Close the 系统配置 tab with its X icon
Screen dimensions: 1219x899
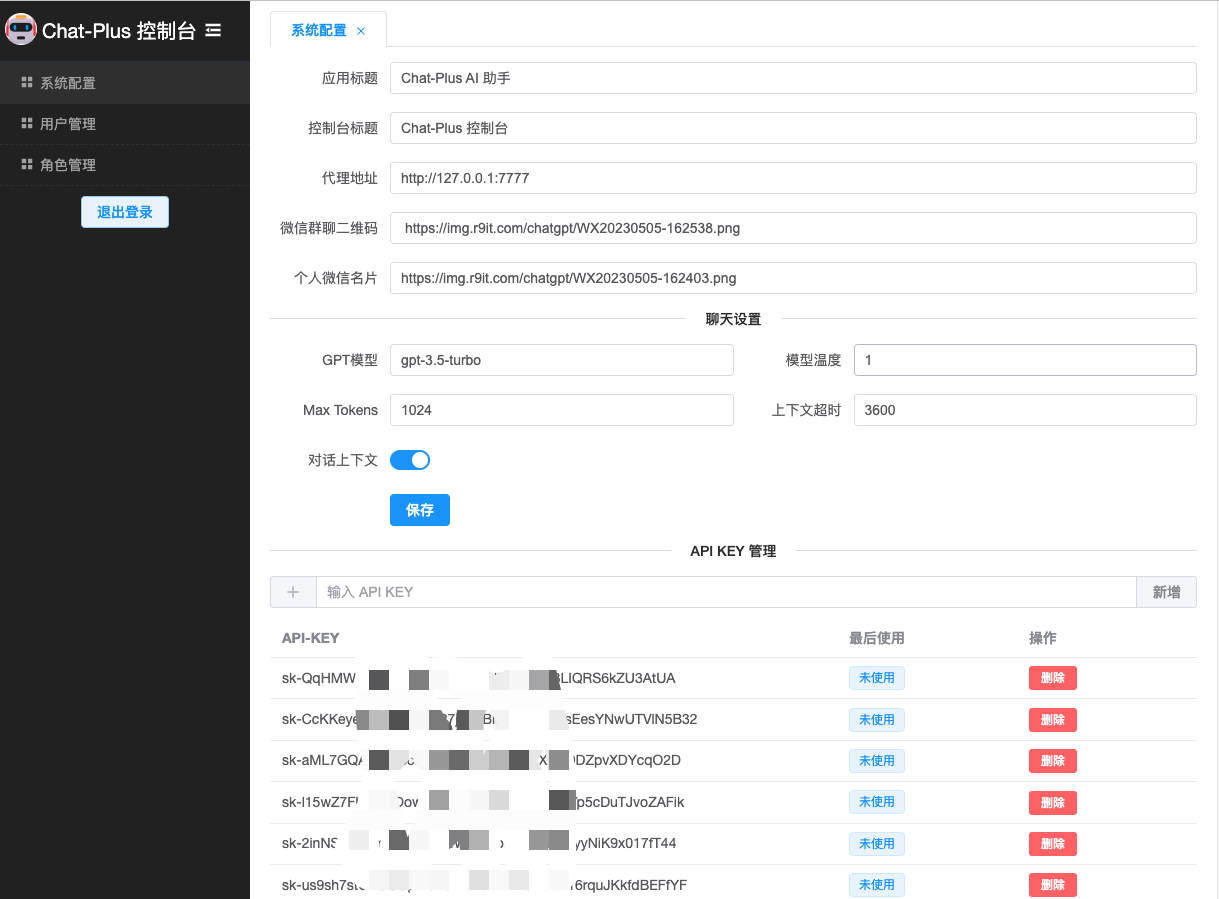point(360,30)
